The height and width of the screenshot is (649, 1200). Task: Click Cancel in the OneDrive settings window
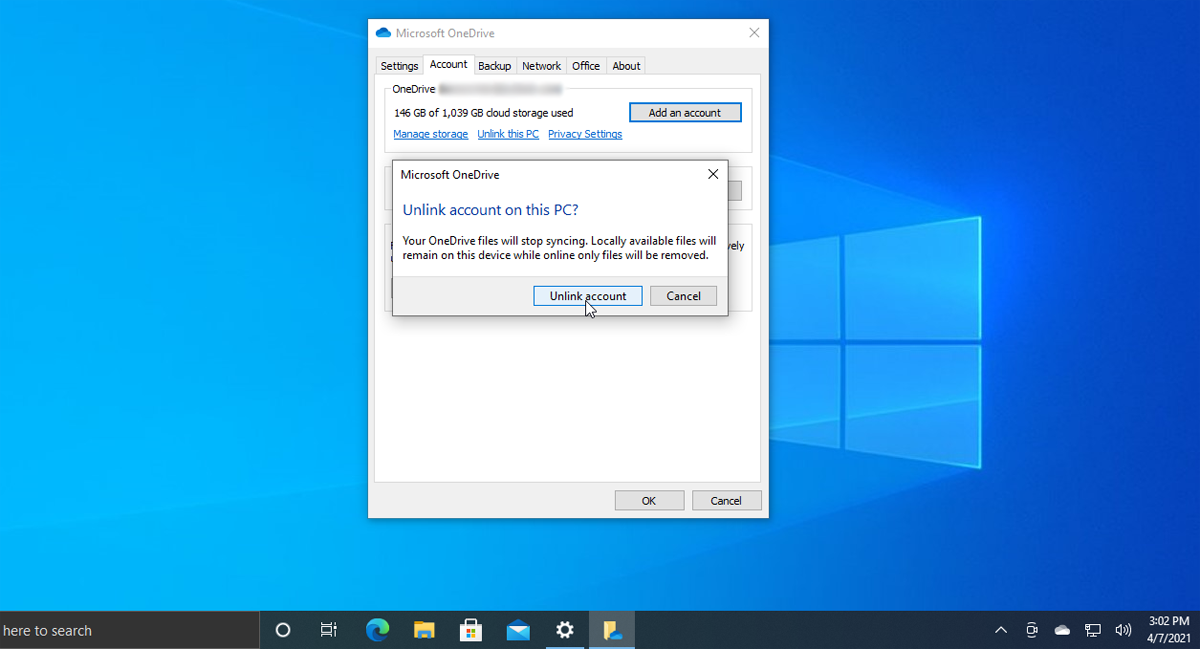(726, 501)
